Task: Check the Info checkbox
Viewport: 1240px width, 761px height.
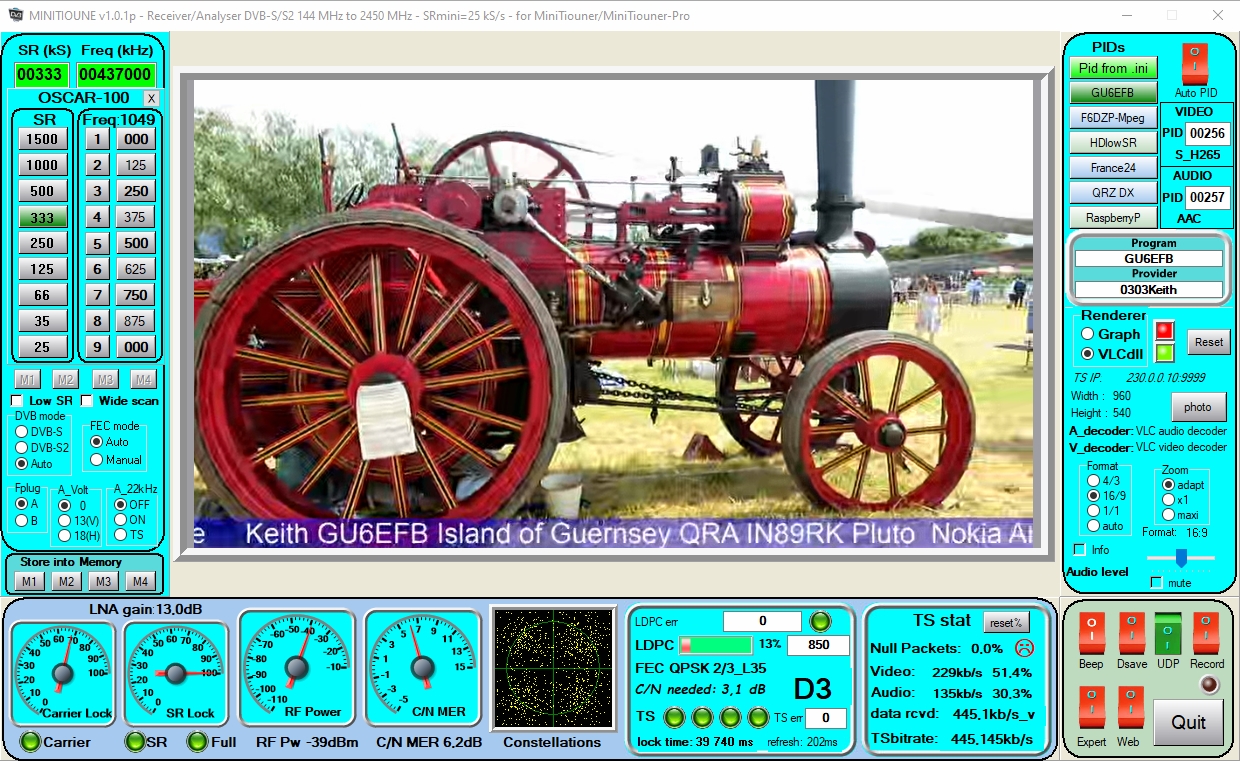Action: tap(1079, 550)
